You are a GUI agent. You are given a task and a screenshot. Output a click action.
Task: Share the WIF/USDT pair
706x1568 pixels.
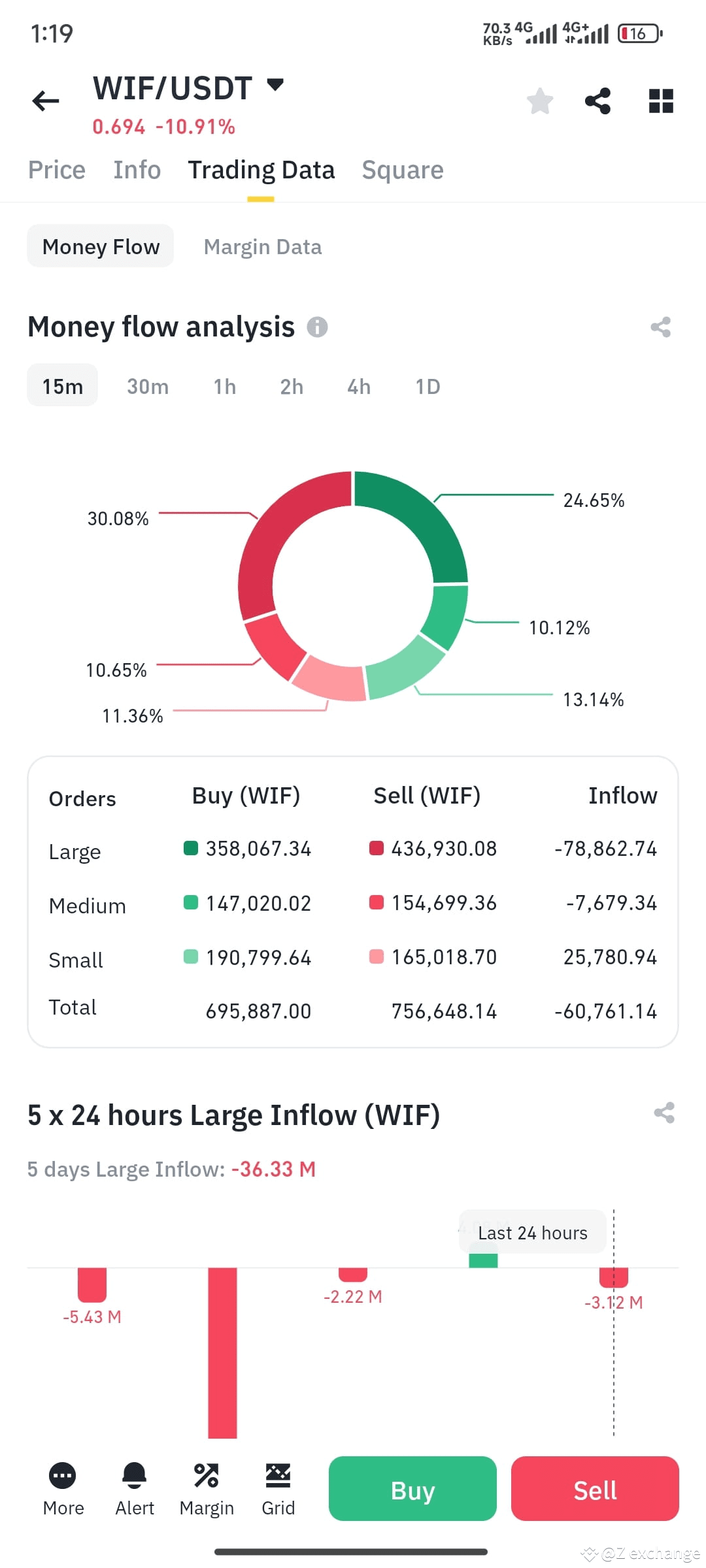click(597, 99)
